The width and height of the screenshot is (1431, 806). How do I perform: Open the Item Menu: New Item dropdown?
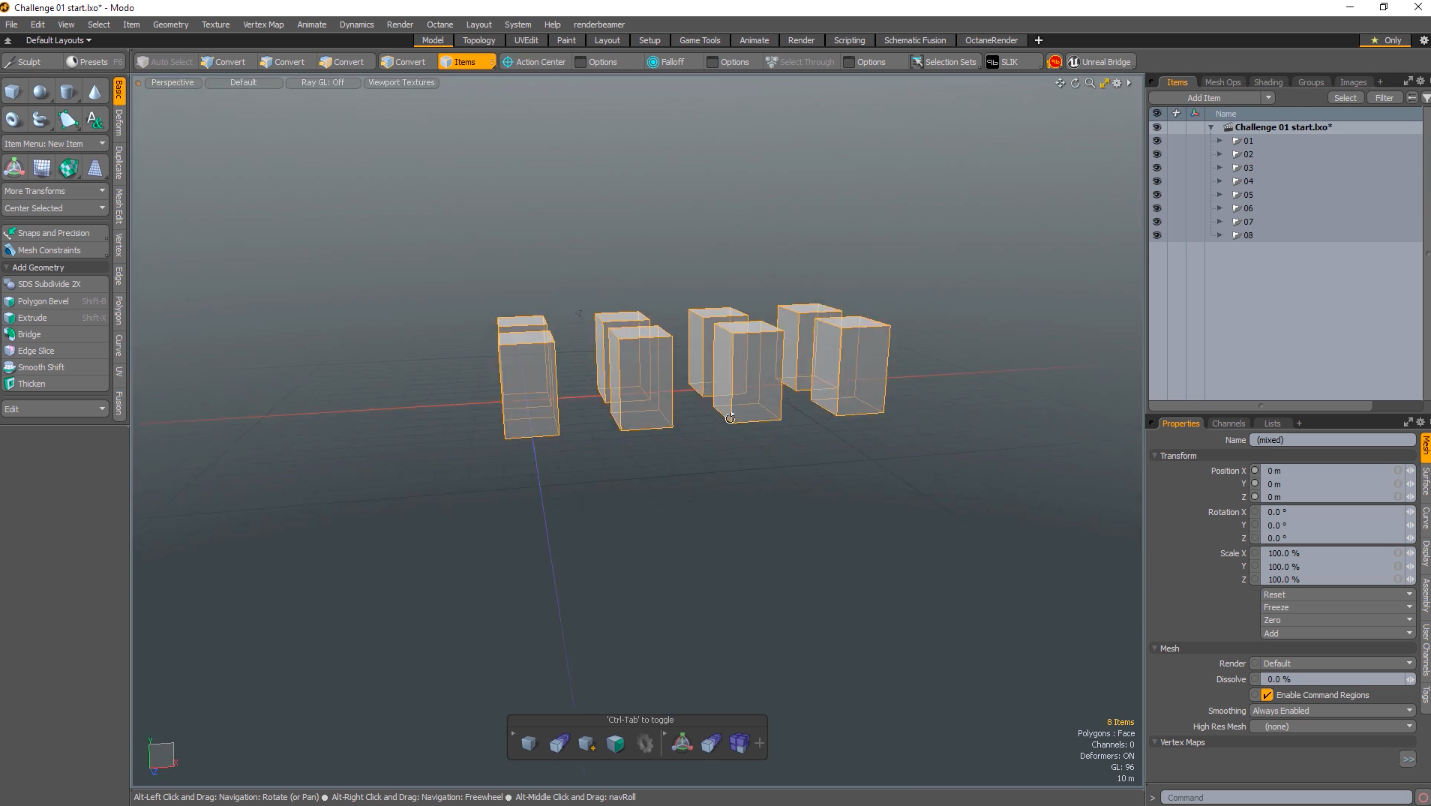(x=55, y=143)
